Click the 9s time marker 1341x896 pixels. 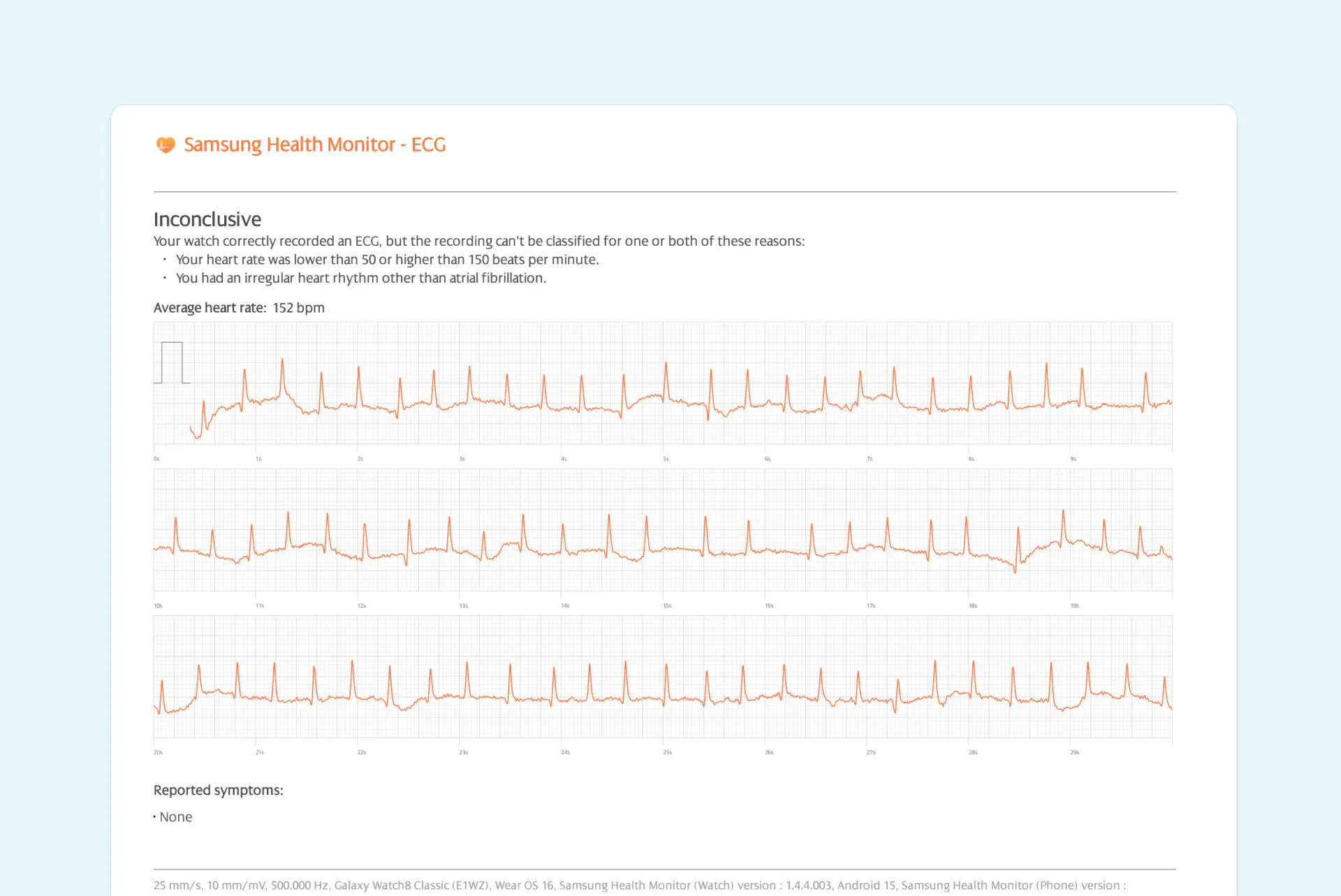[1073, 459]
